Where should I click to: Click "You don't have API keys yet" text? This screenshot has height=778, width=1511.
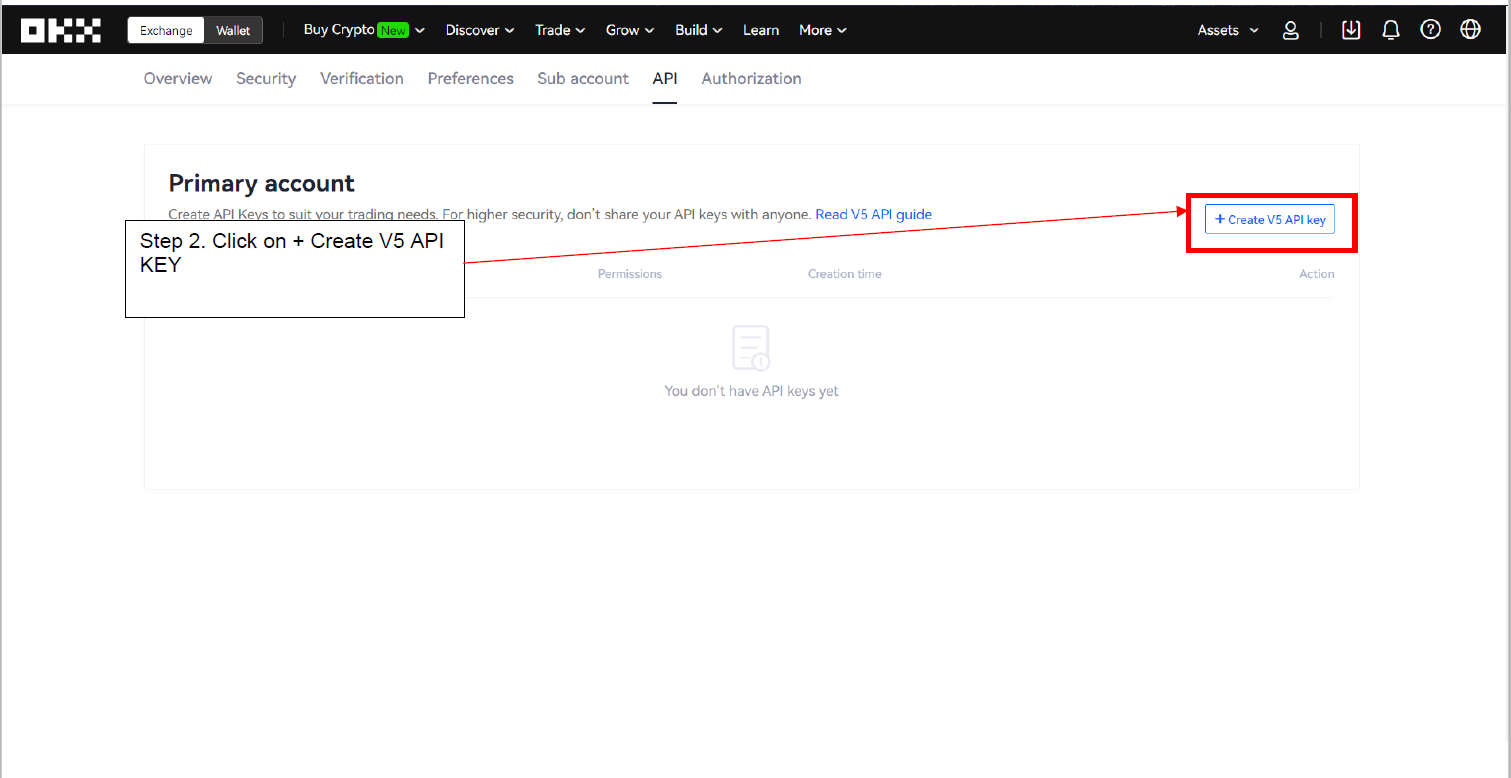click(x=752, y=391)
